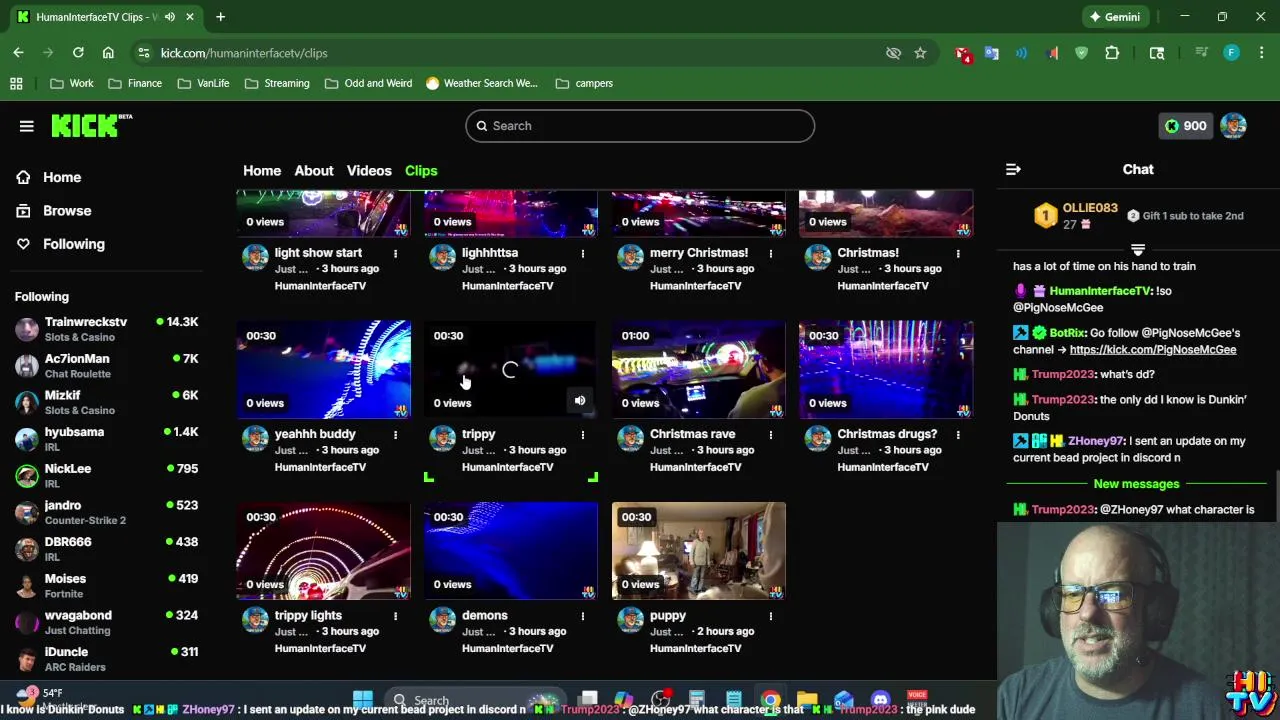Viewport: 1280px width, 720px height.
Task: Jump to New messages in chat
Action: point(1136,484)
